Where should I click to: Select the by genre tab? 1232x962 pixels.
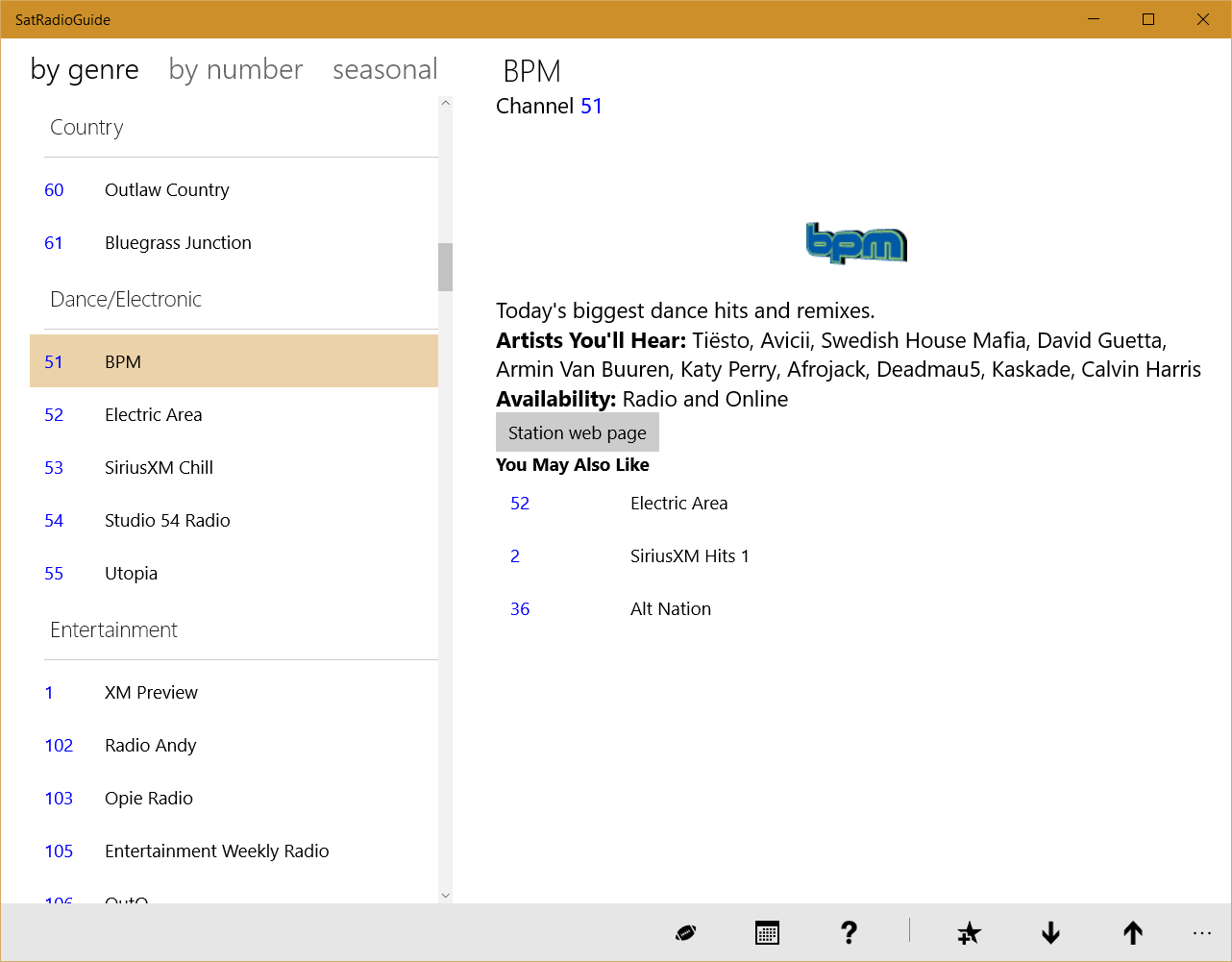click(x=85, y=70)
